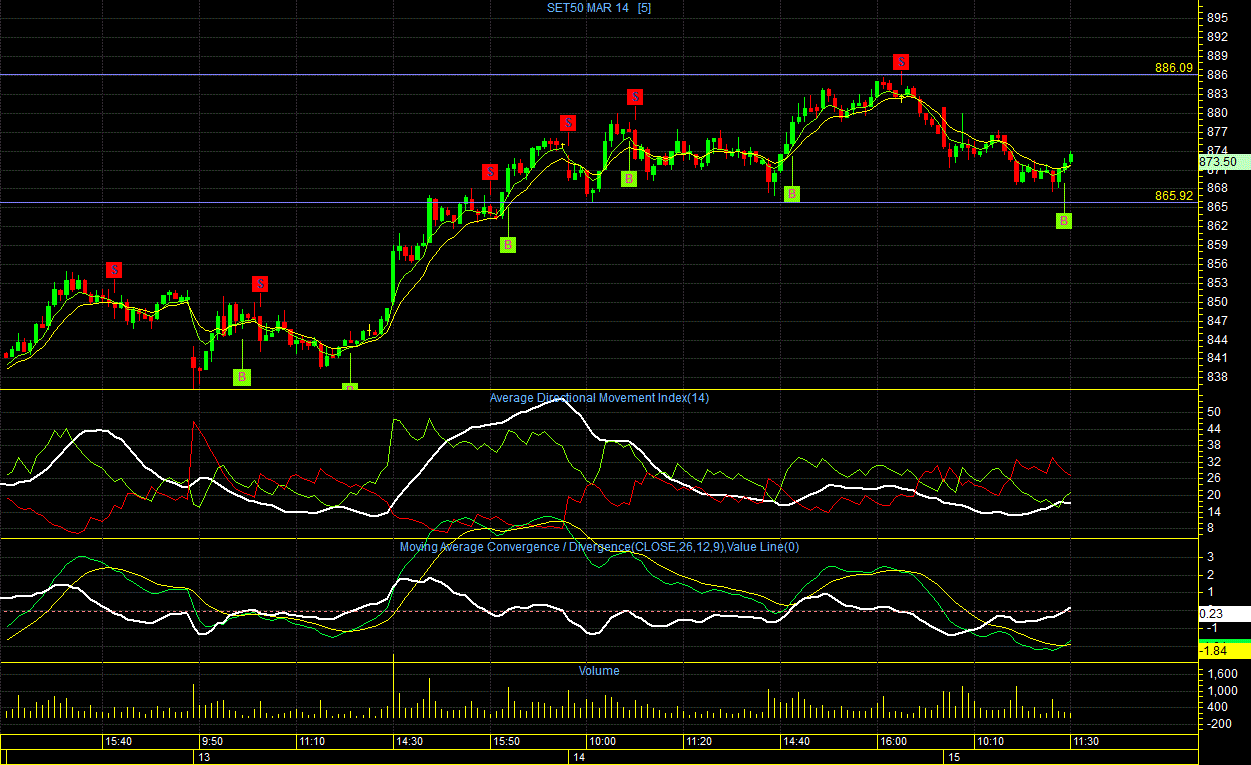Click the 15:40 time axis label
Image resolution: width=1251 pixels, height=765 pixels.
(118, 742)
